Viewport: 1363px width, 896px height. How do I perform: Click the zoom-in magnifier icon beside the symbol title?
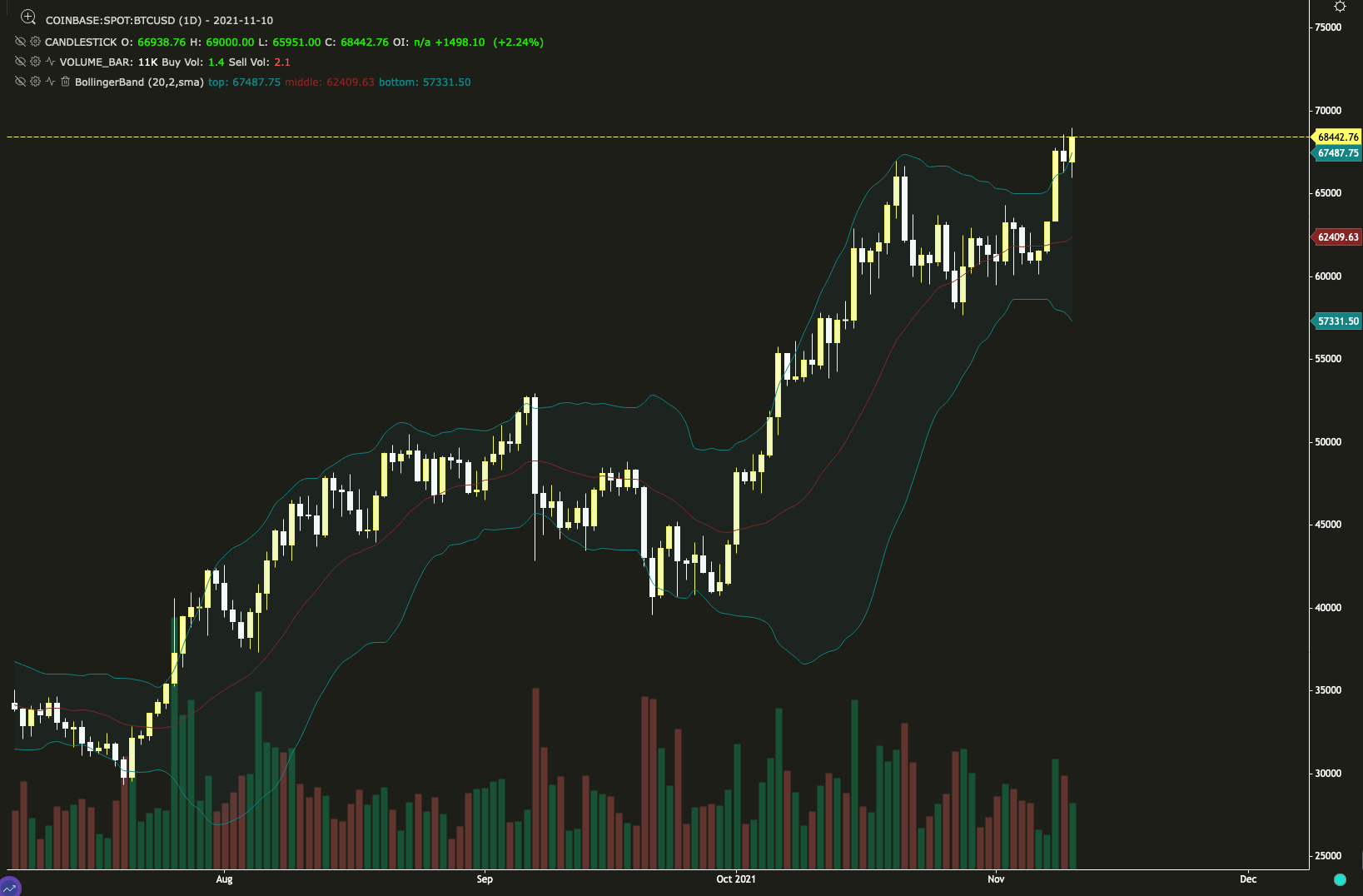pos(28,17)
